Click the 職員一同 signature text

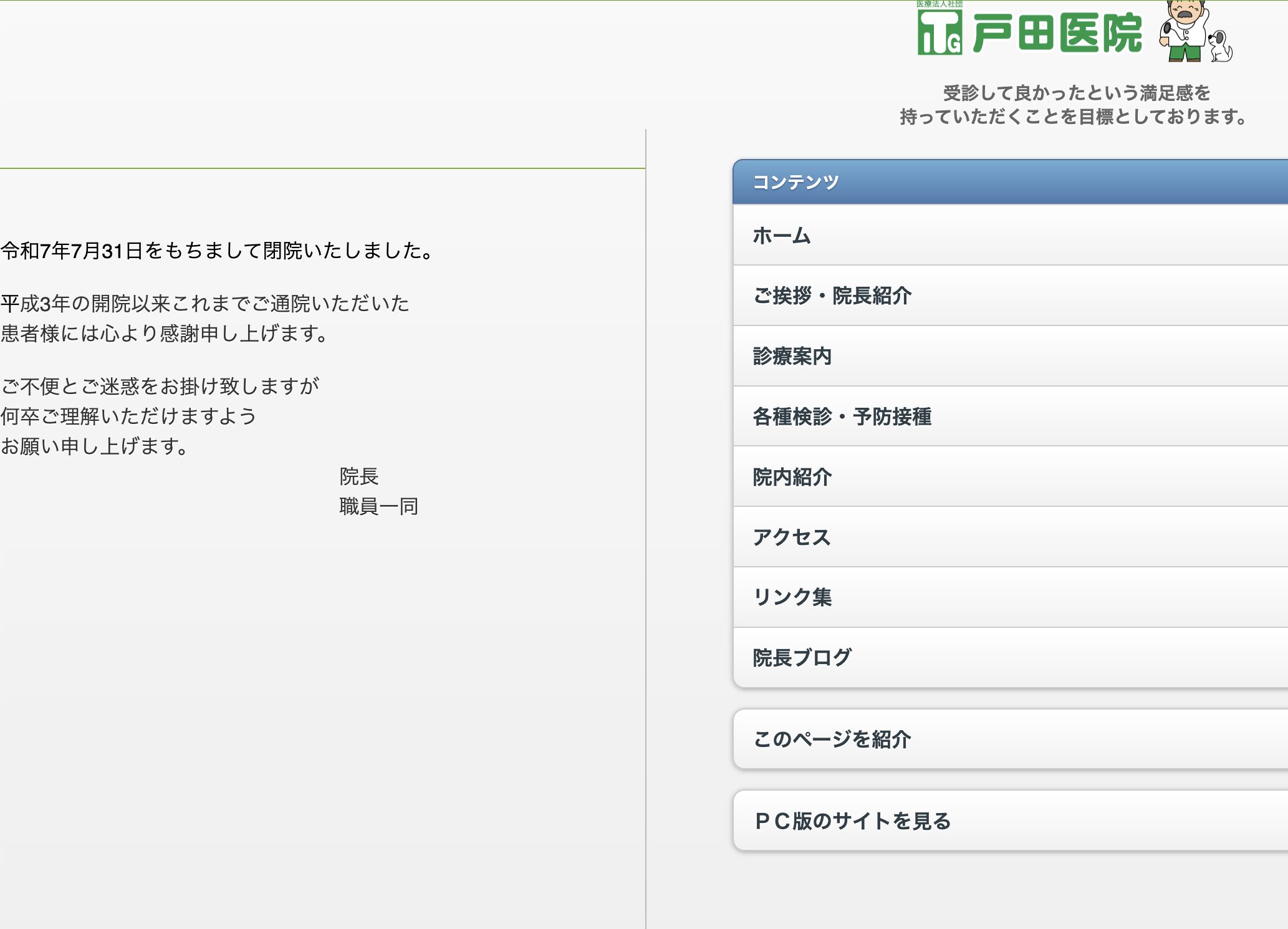point(378,506)
